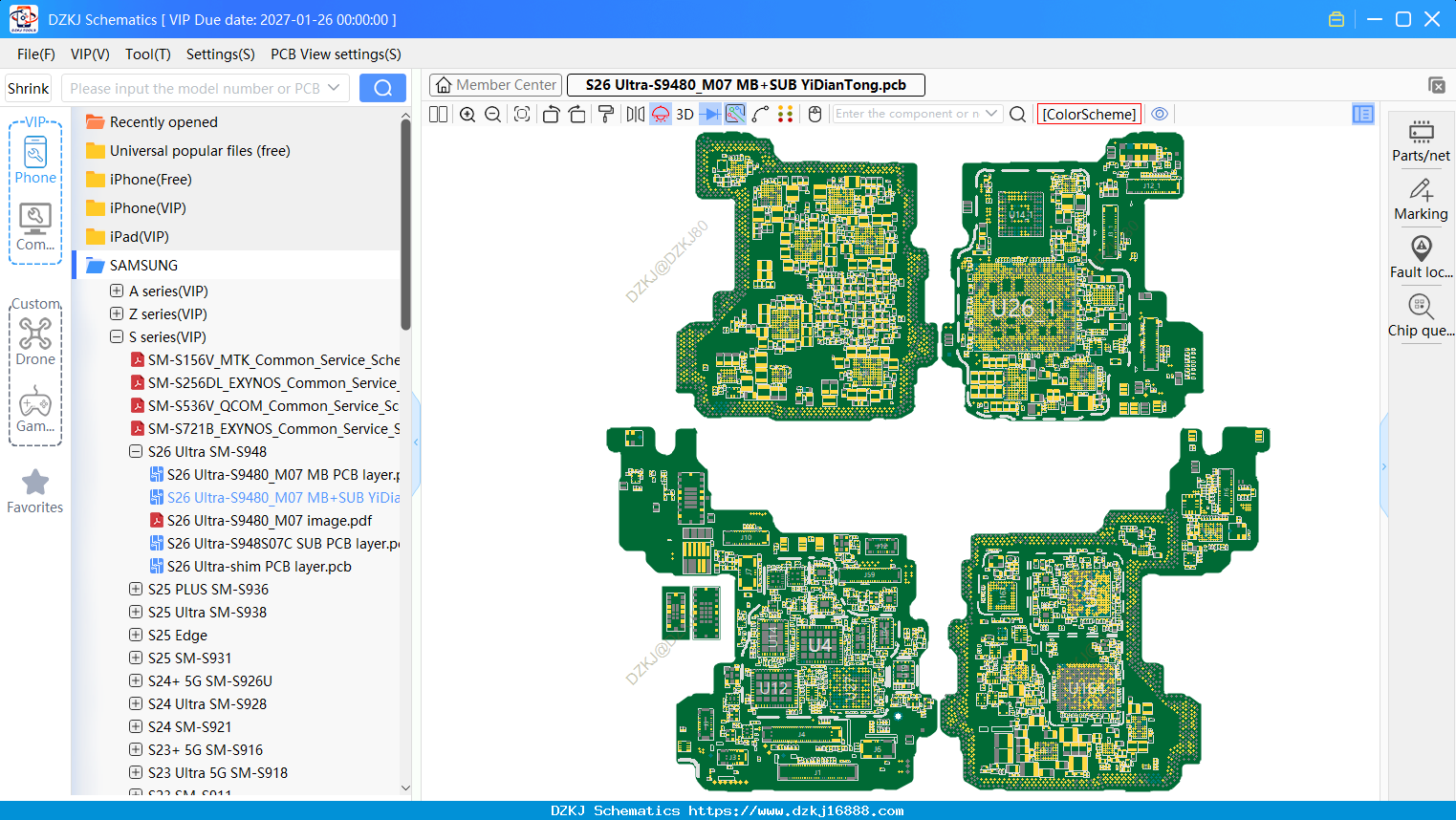
Task: Select the paint roller tool
Action: coord(606,114)
